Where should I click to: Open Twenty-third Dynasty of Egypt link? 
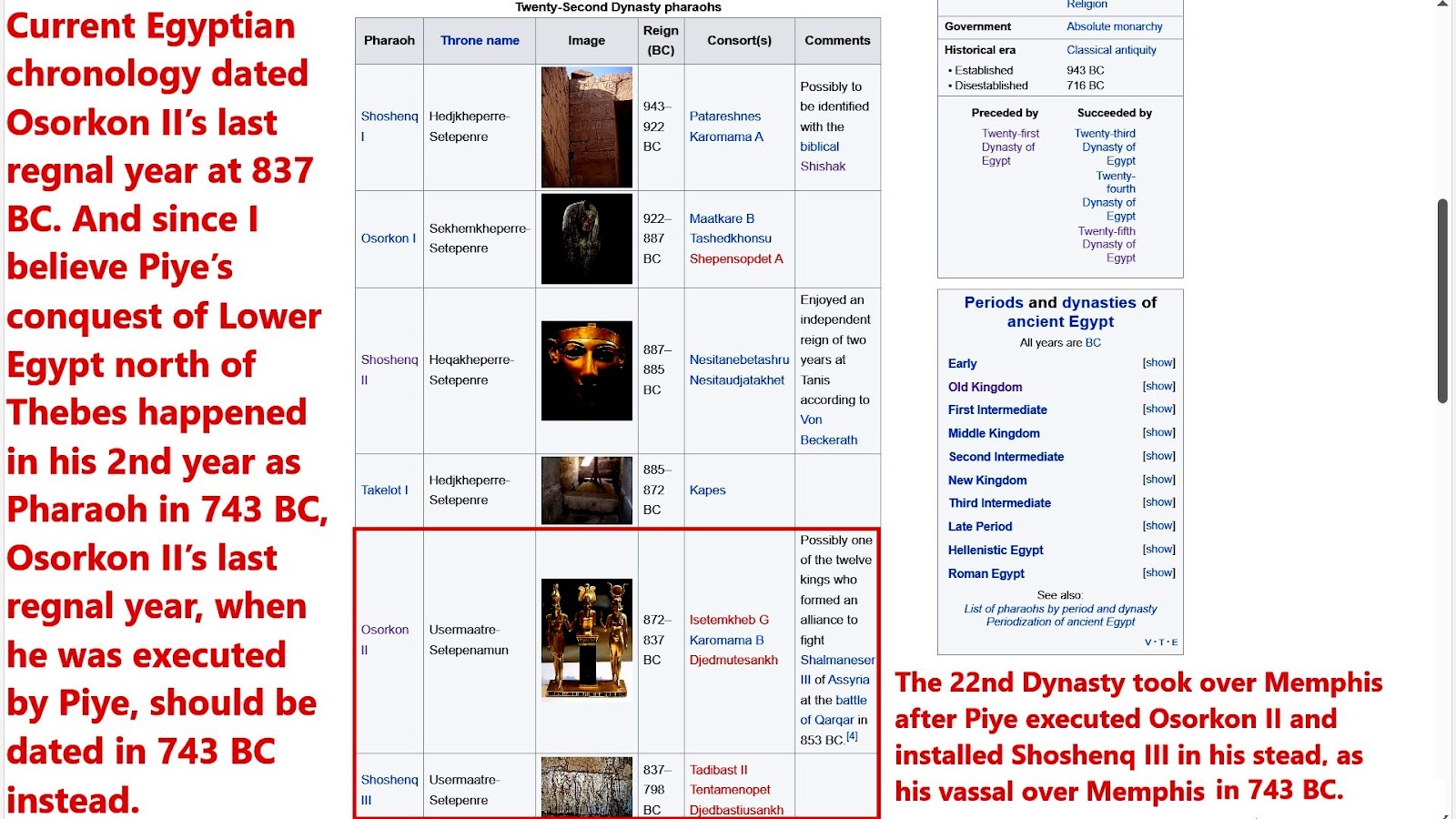[x=1106, y=147]
